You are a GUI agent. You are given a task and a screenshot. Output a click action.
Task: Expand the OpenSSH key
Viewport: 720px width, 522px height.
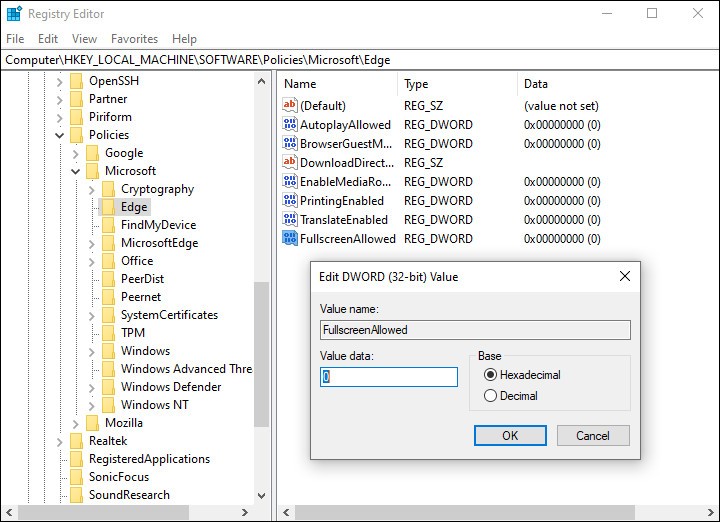60,82
